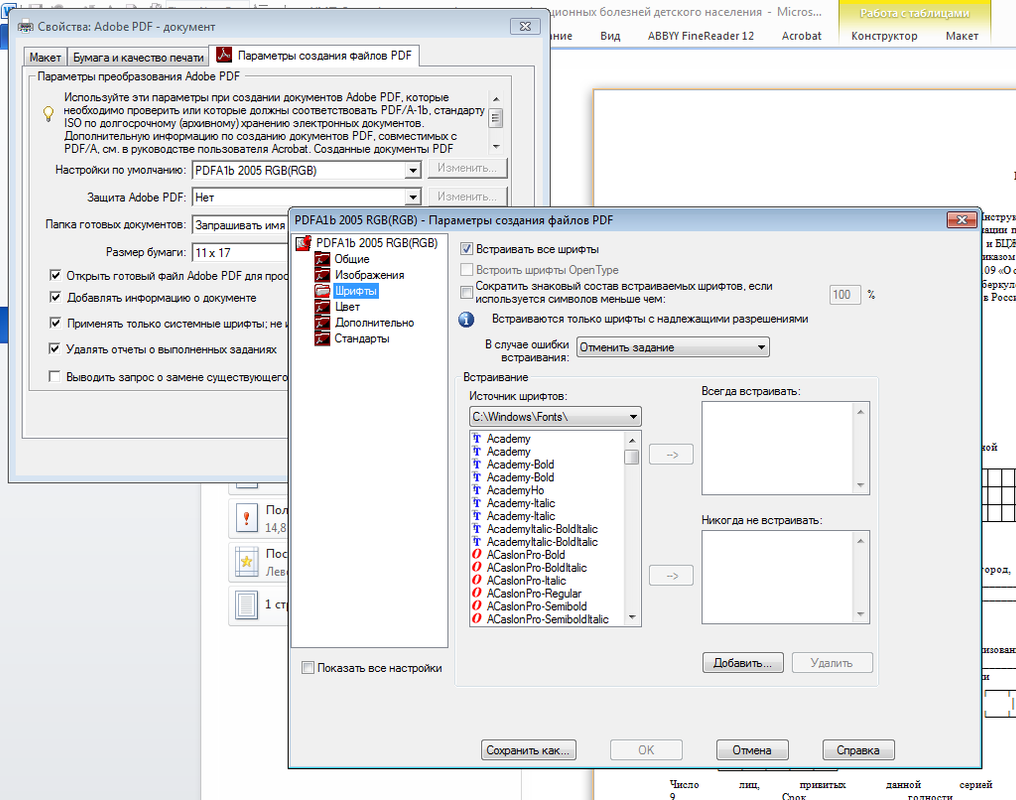1016x800 pixels.
Task: Open the Отменить задание error handling dropdown
Action: [673, 347]
